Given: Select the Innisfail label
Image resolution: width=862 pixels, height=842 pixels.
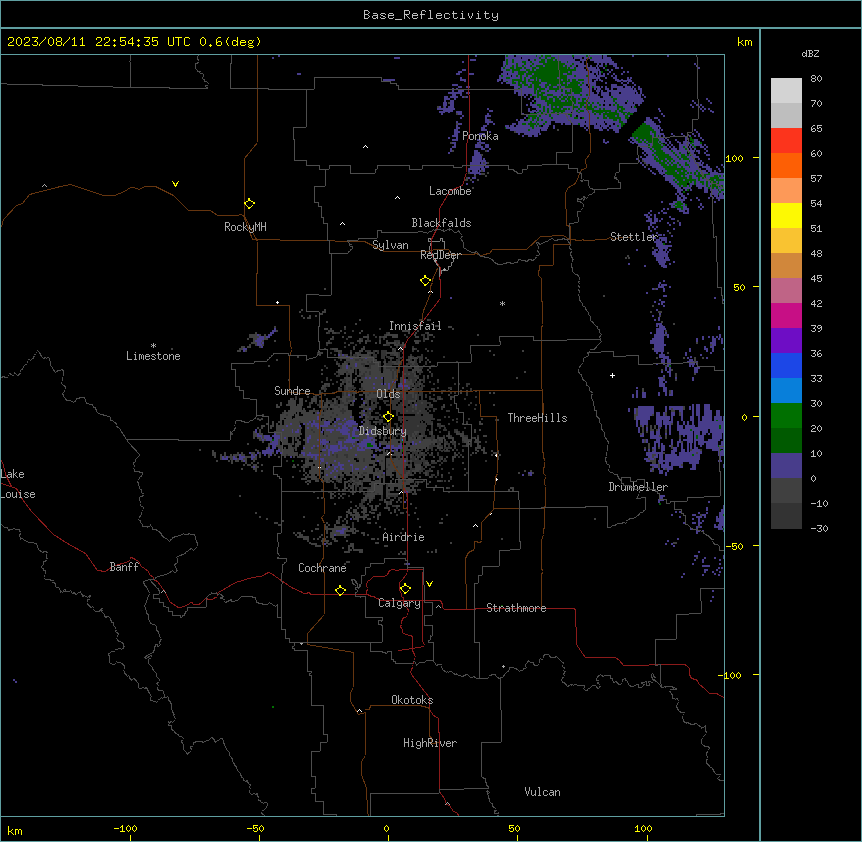Looking at the screenshot, I should click(415, 326).
